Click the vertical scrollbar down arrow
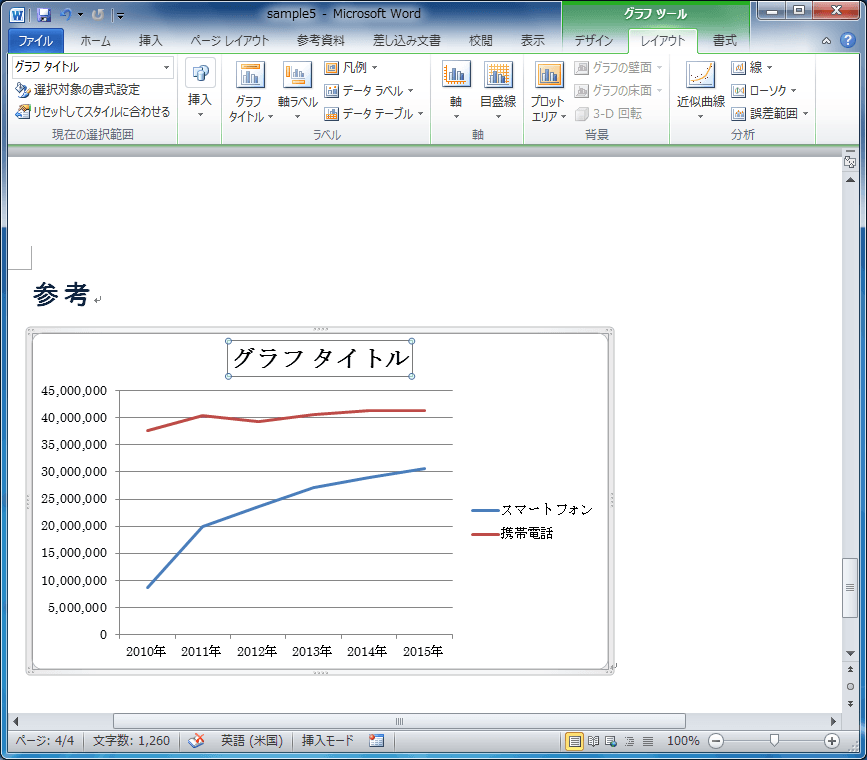867x760 pixels. coord(850,653)
